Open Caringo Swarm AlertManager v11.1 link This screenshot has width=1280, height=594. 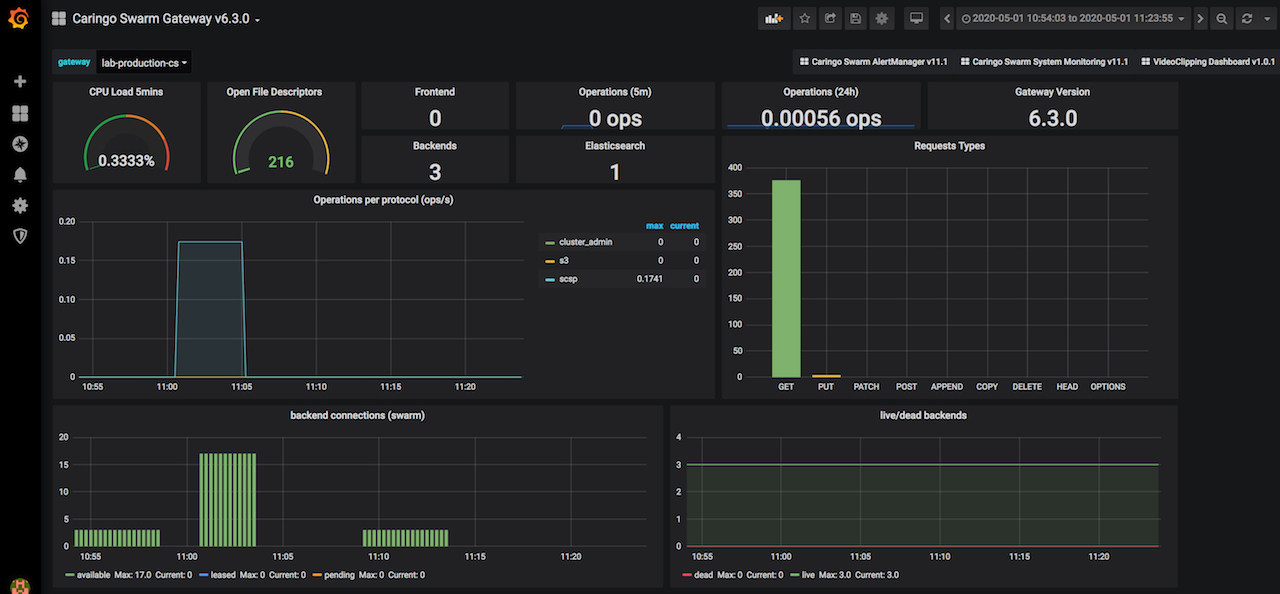click(x=873, y=62)
